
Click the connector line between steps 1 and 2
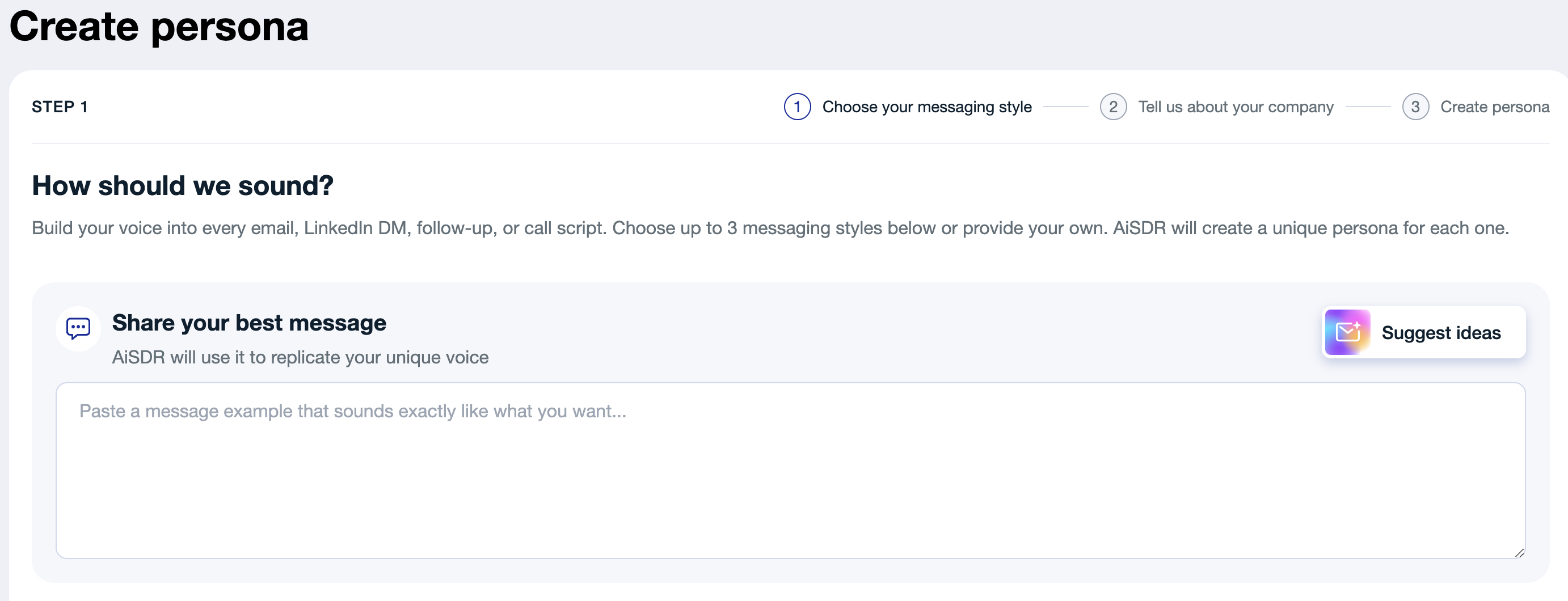click(x=1065, y=107)
